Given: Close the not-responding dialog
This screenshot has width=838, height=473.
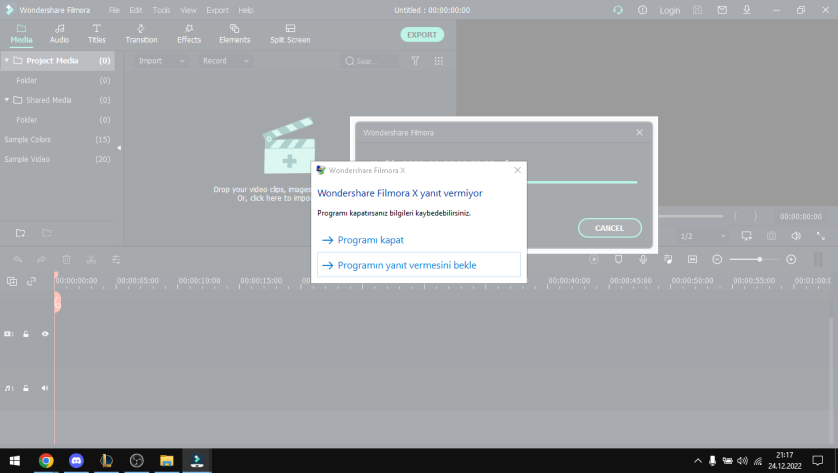Looking at the screenshot, I should click(517, 170).
